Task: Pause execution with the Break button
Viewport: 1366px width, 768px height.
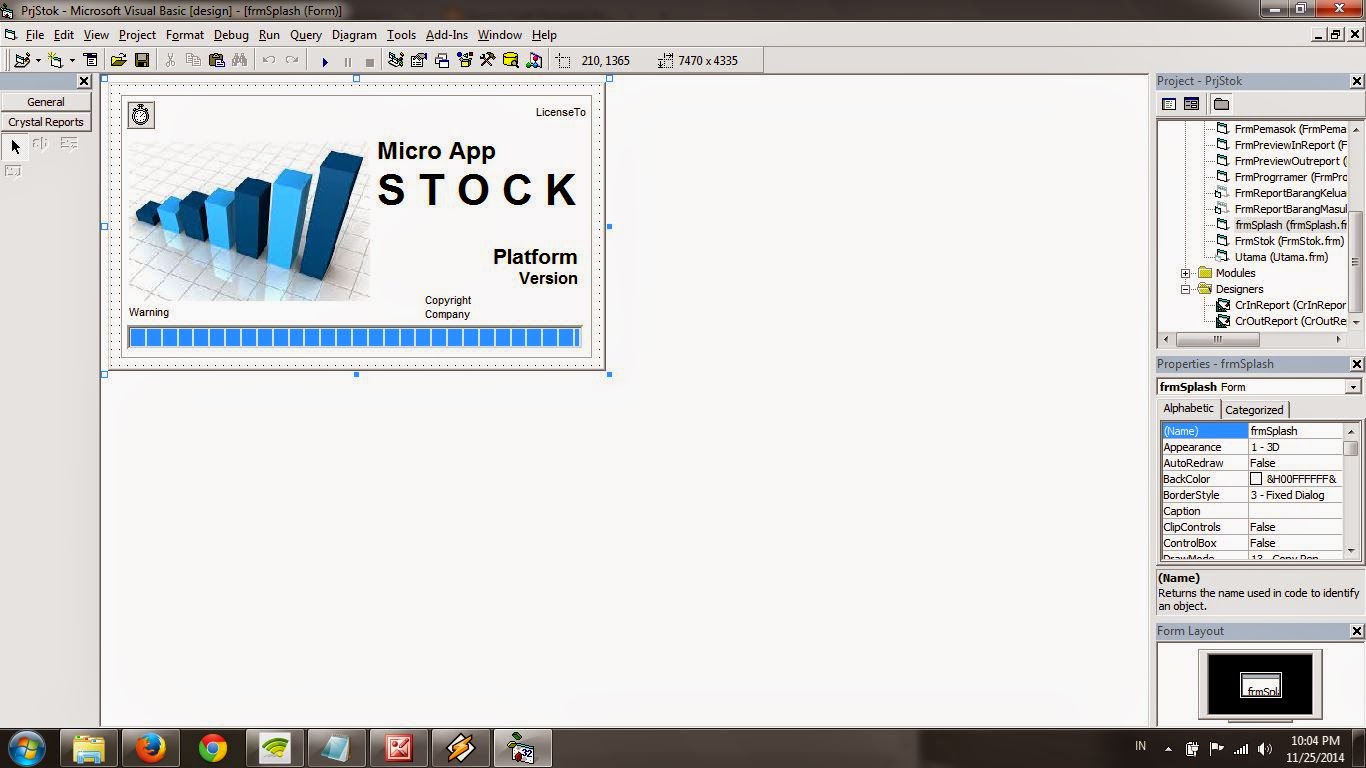Action: [346, 60]
